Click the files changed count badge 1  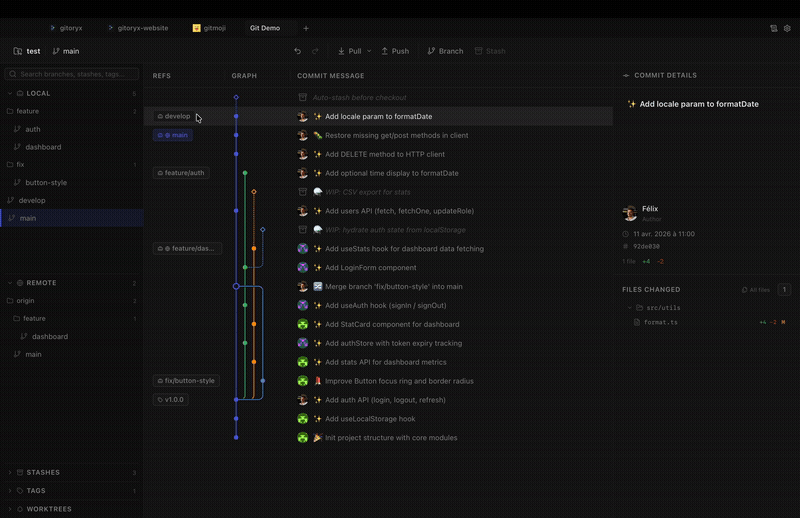click(x=784, y=290)
